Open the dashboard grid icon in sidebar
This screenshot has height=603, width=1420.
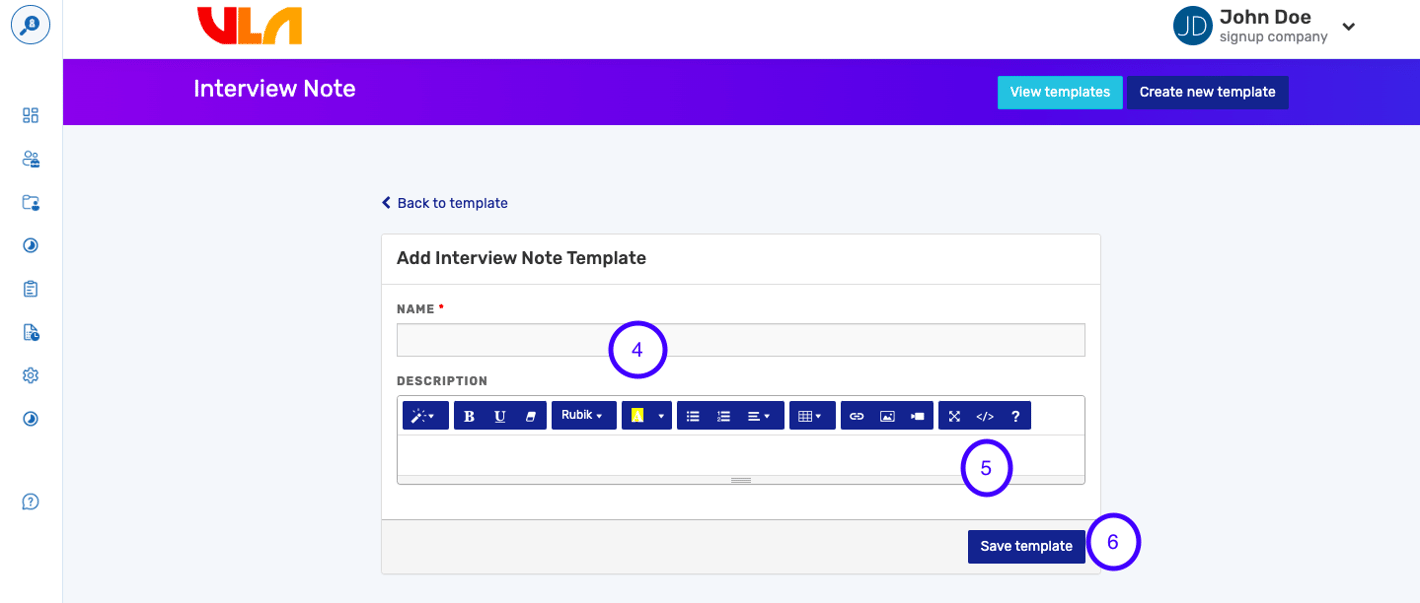[31, 115]
